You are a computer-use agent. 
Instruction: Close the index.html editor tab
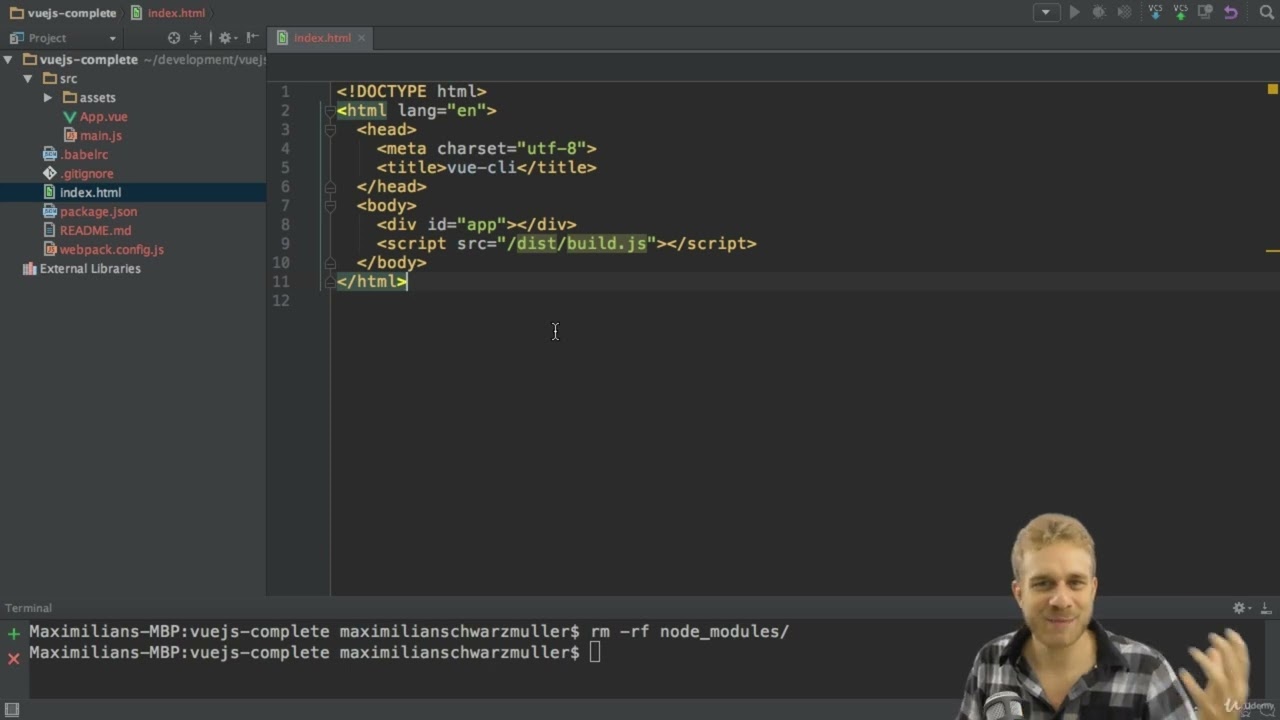(x=361, y=38)
